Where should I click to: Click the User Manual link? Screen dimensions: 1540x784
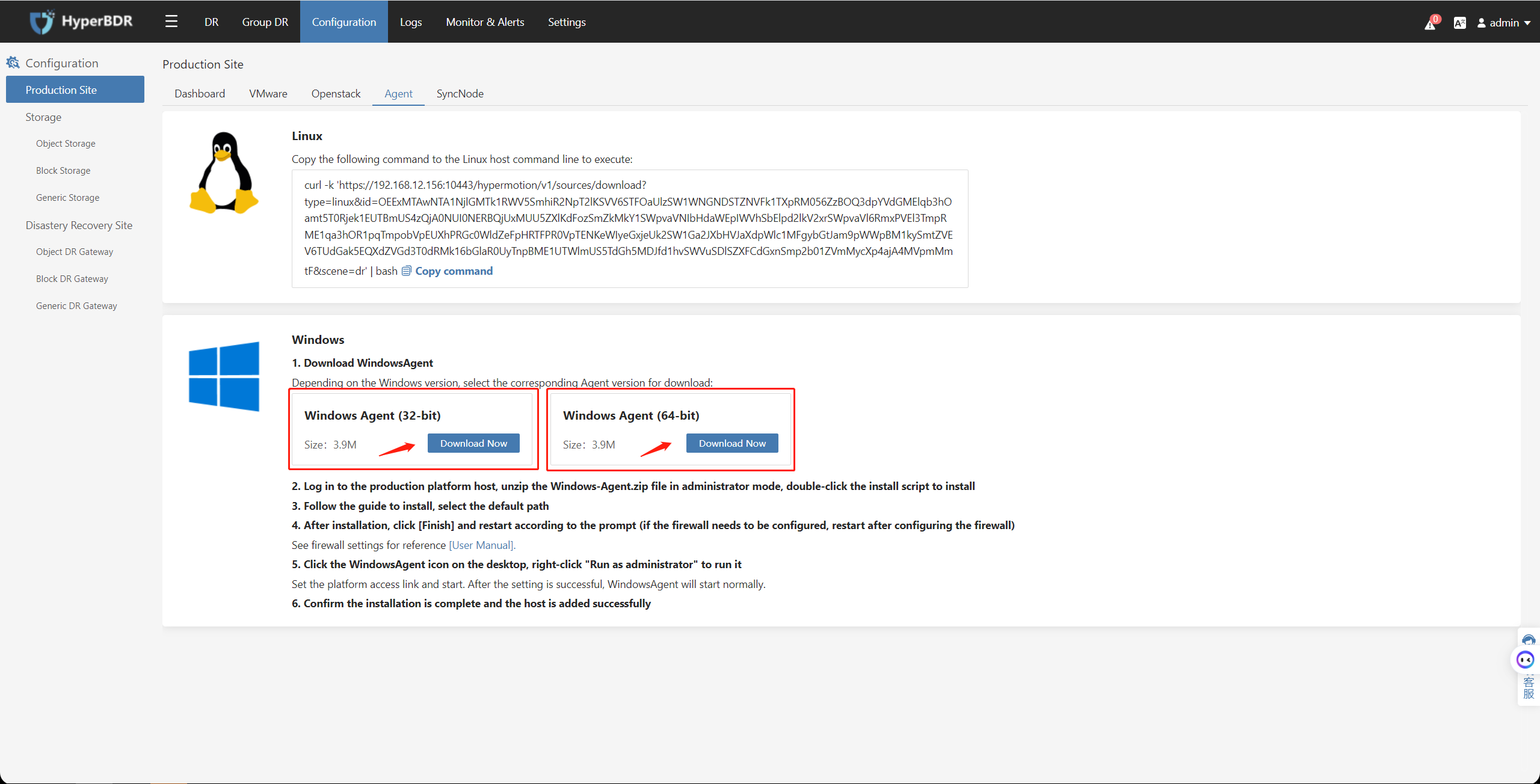(483, 544)
